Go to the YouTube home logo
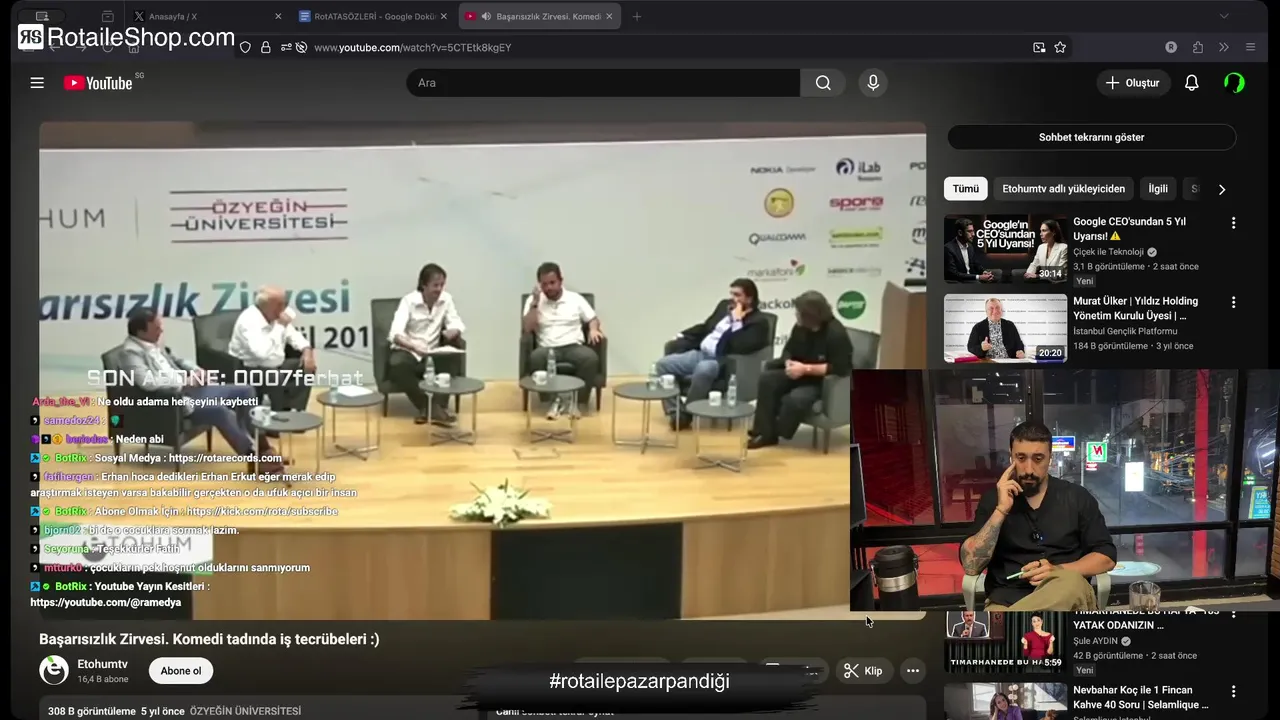 tap(98, 83)
